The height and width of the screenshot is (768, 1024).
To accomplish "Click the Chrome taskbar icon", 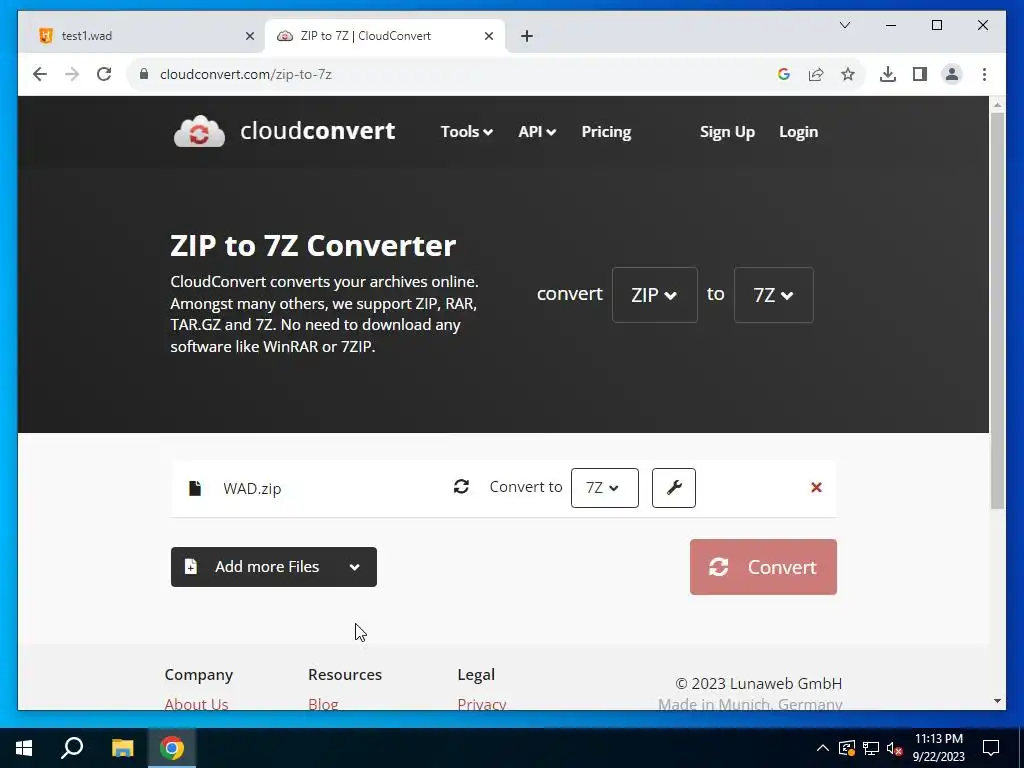I will click(172, 748).
